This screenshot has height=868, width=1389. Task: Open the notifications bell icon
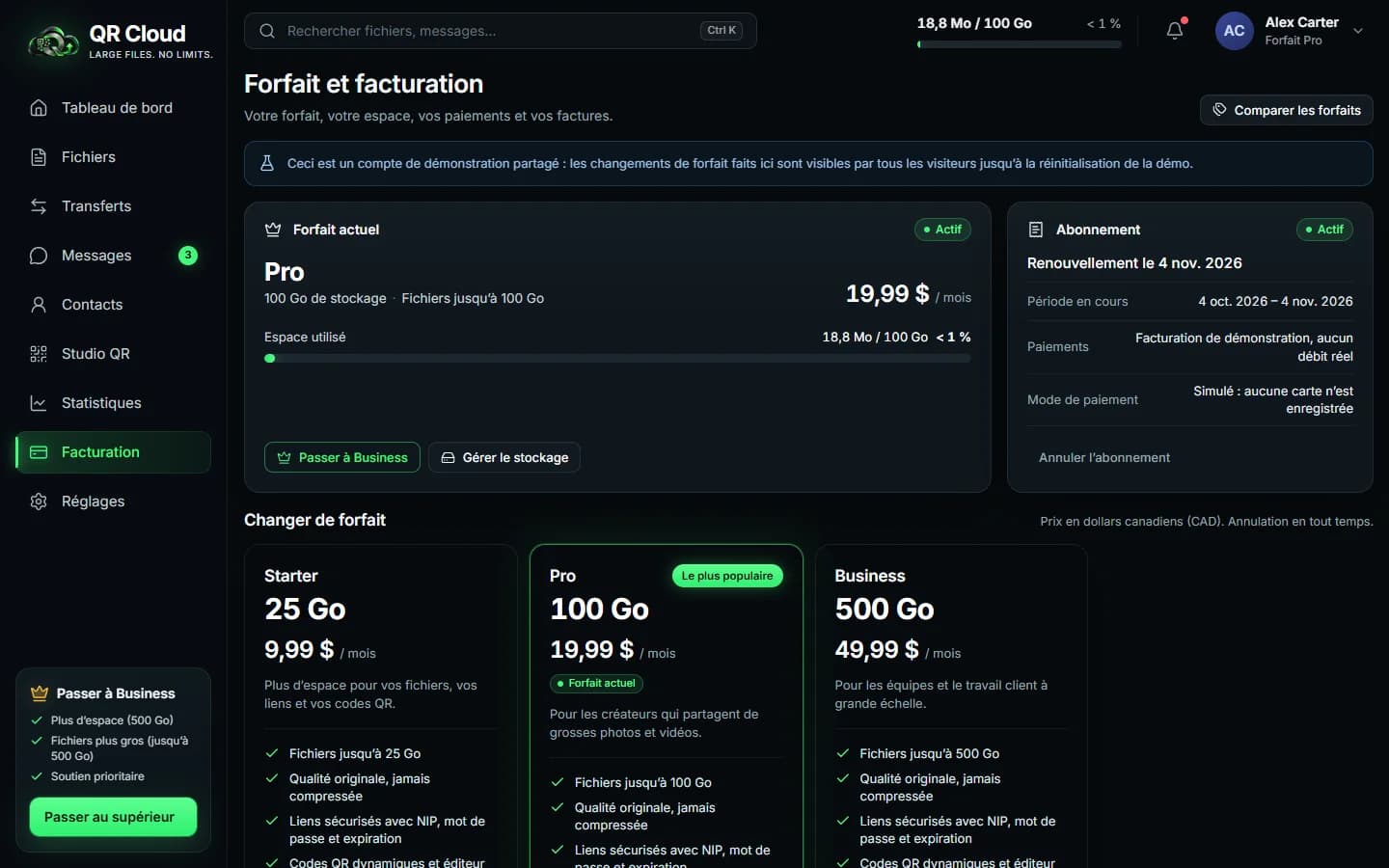pyautogui.click(x=1175, y=31)
